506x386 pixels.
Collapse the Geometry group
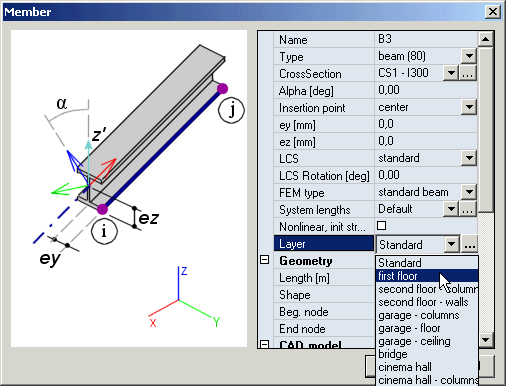[x=264, y=260]
